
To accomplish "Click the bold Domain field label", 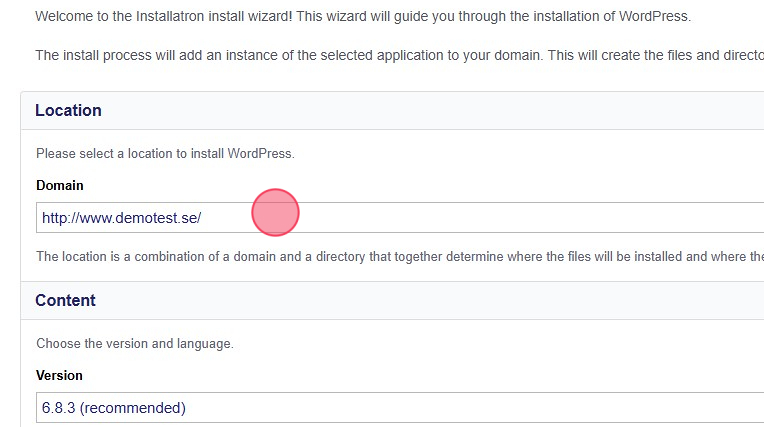I will pyautogui.click(x=60, y=185).
